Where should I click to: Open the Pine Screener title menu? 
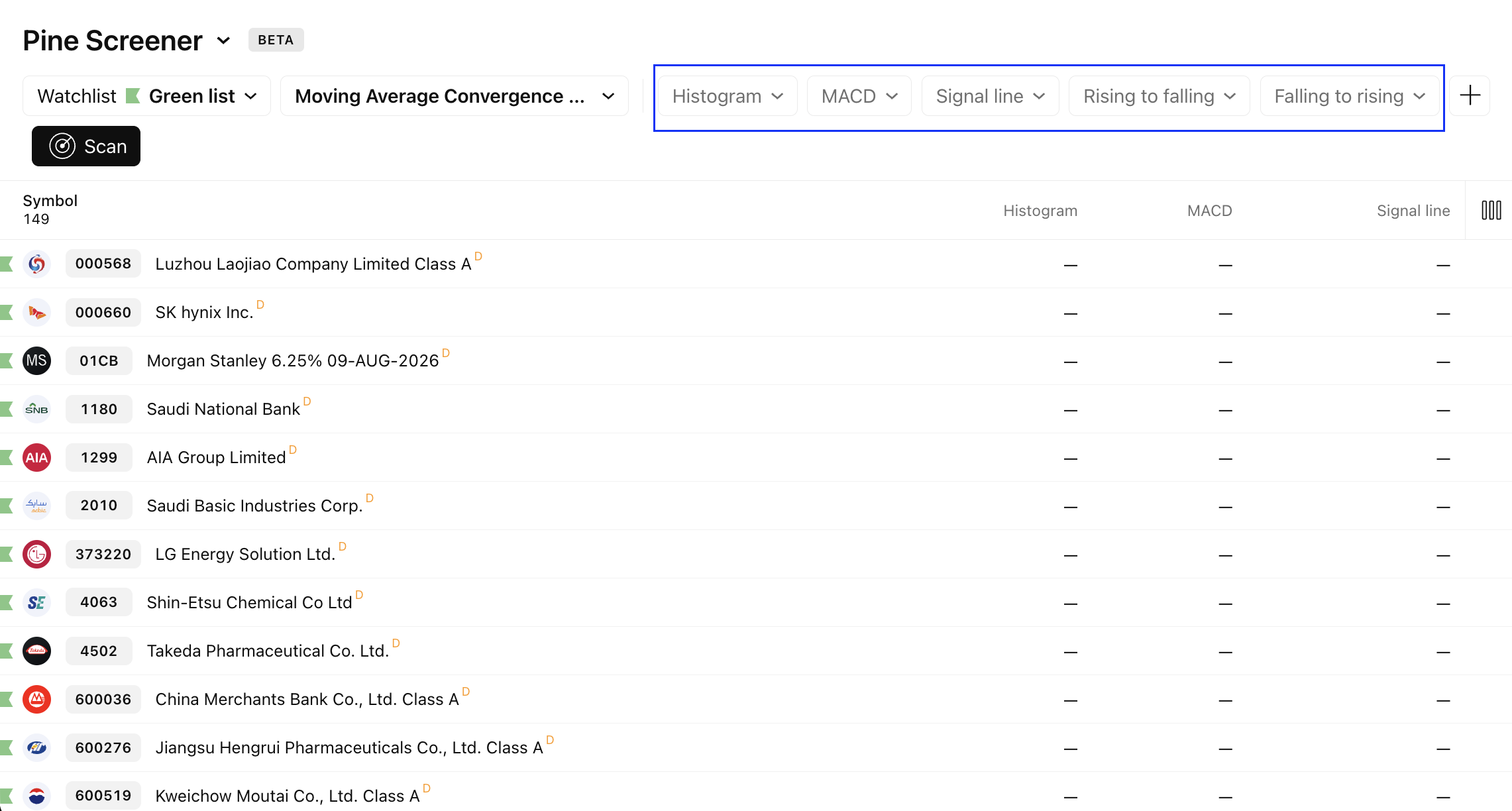click(223, 41)
